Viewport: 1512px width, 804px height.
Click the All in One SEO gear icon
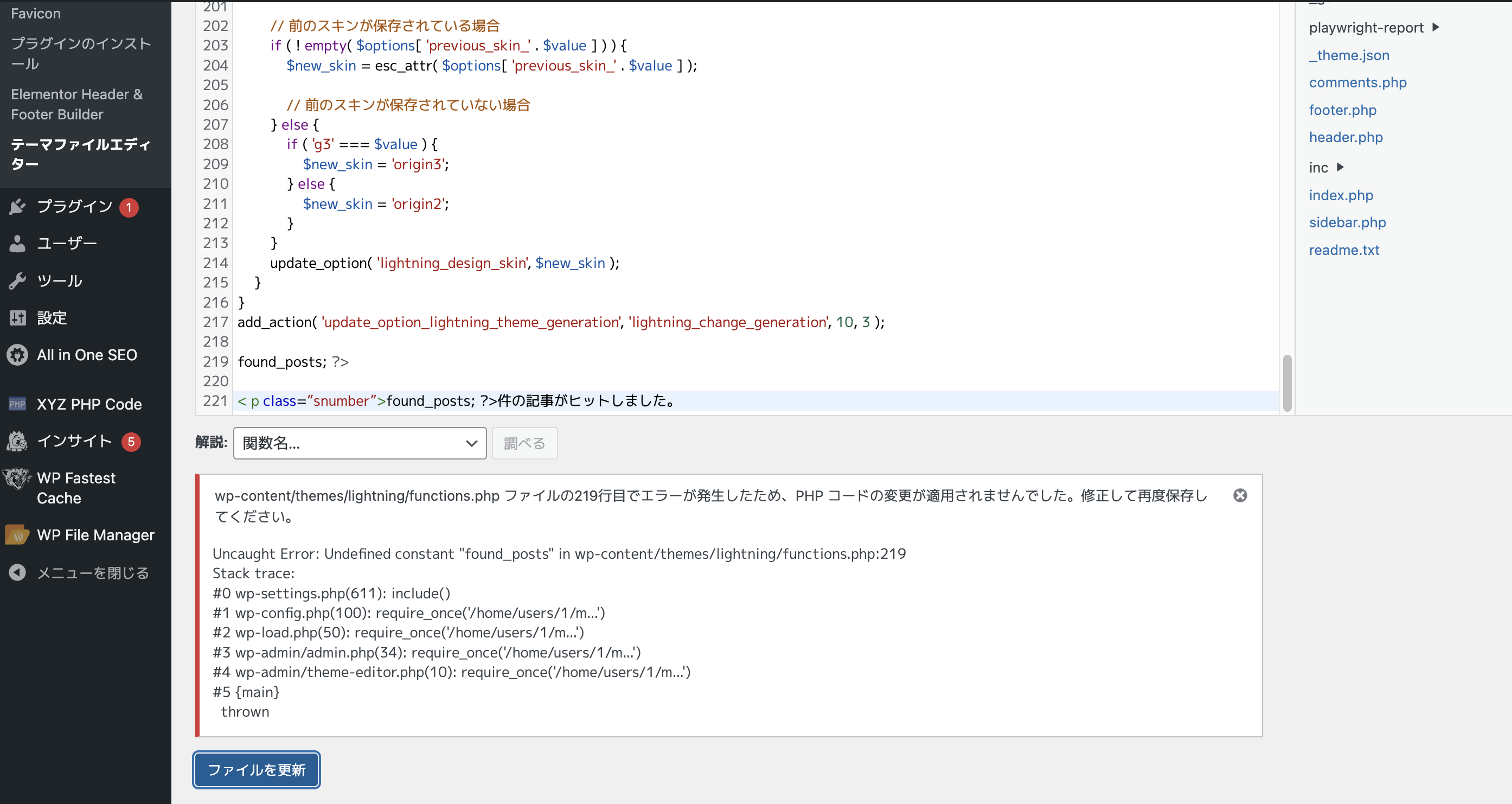point(16,355)
